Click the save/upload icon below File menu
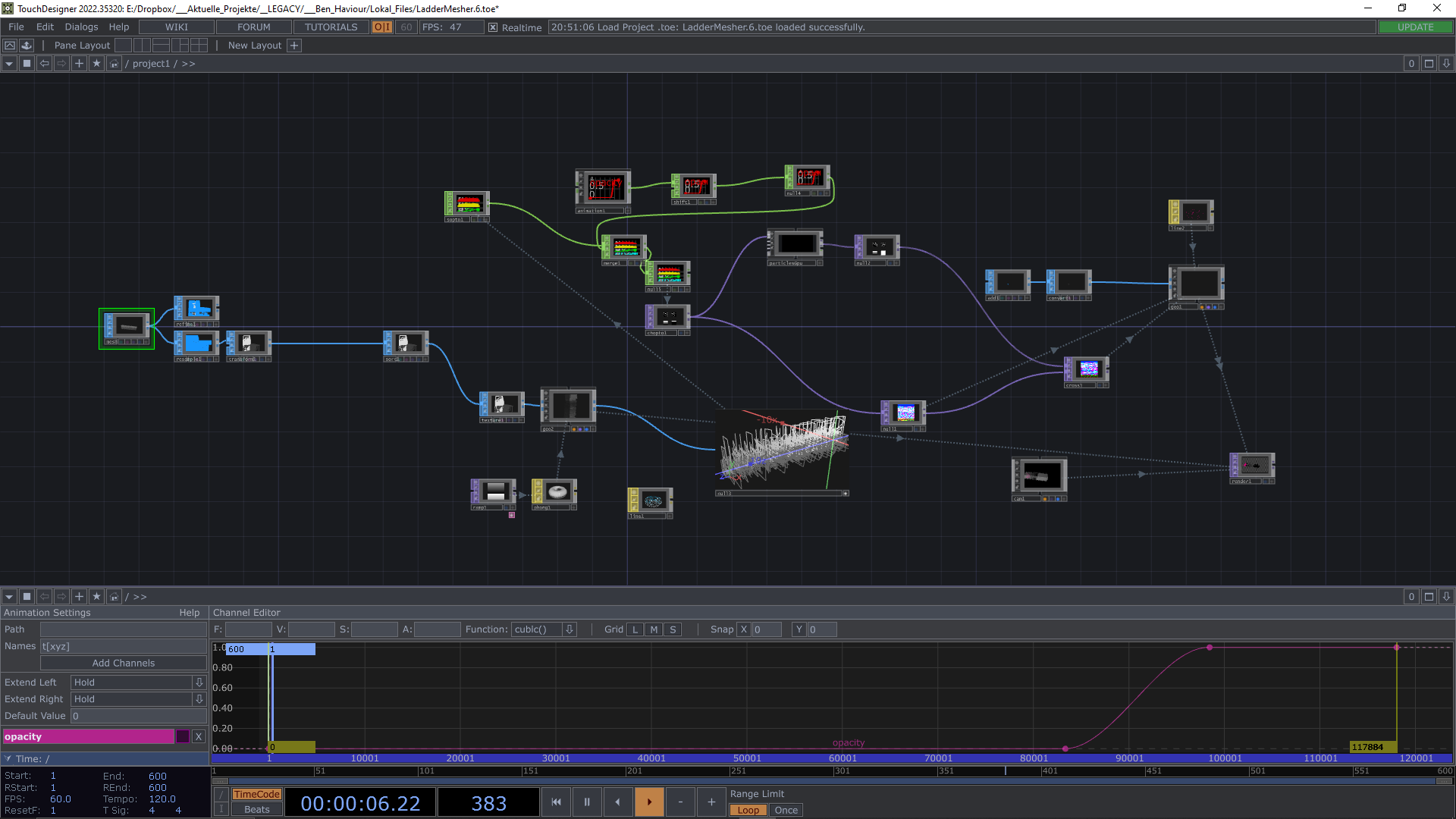The height and width of the screenshot is (819, 1456). click(27, 45)
